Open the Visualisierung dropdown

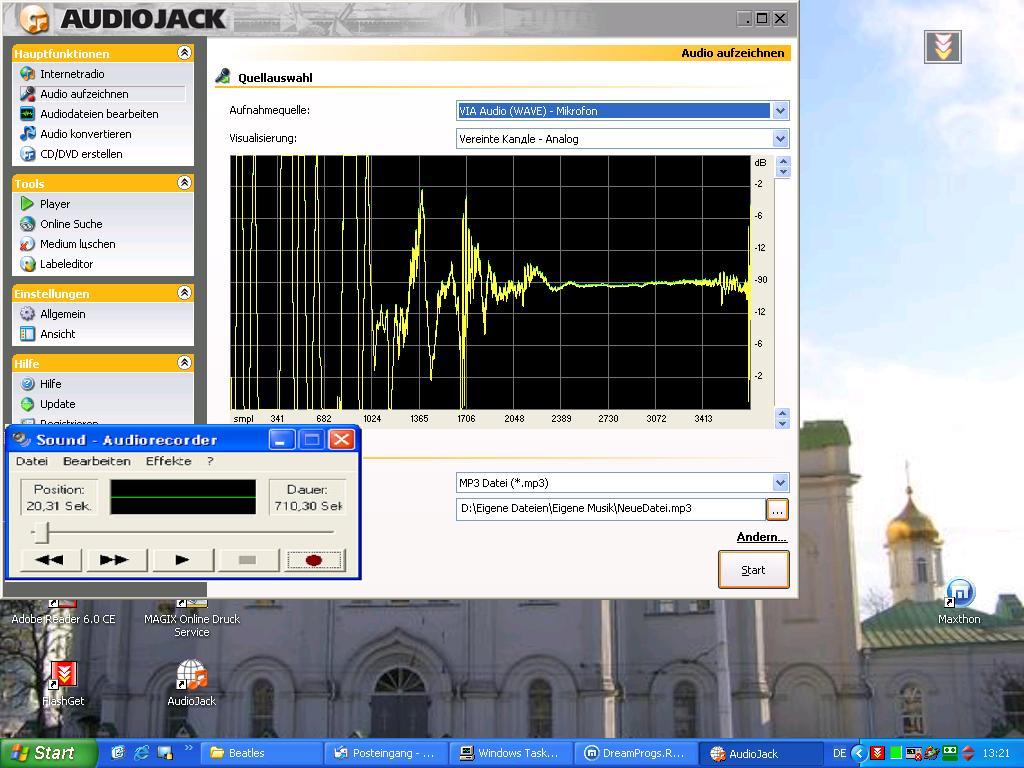point(780,138)
